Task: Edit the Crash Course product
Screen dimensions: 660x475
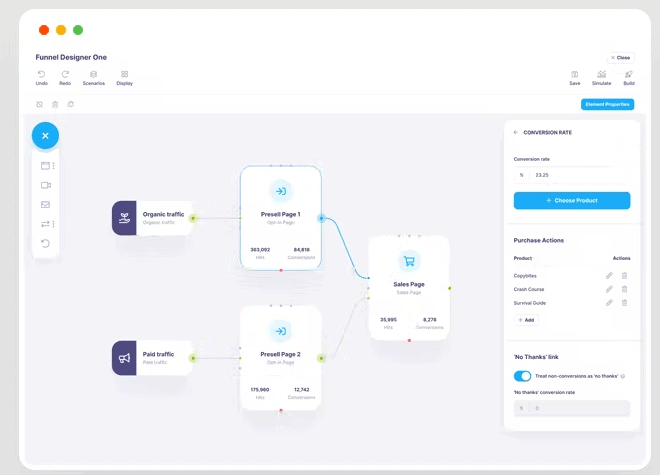Action: coord(609,289)
